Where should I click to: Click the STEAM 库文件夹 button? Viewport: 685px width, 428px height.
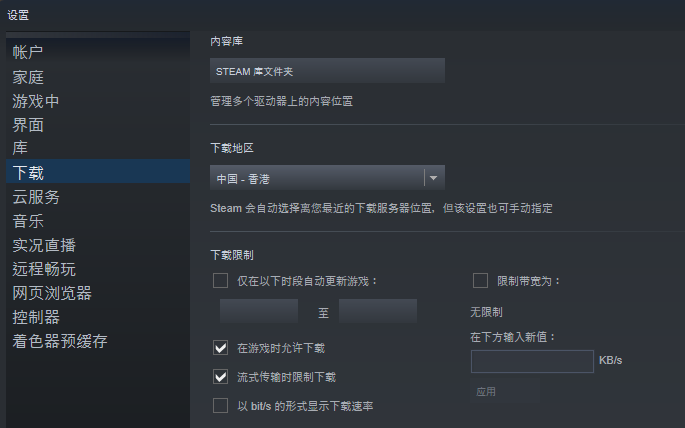(x=327, y=71)
